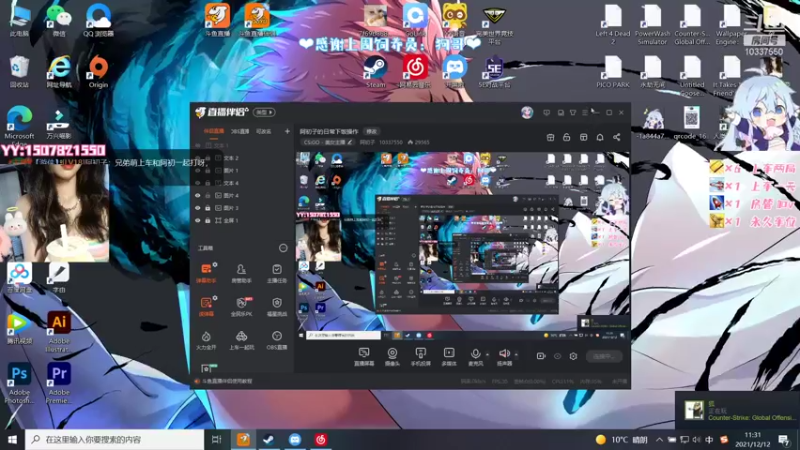Select the 全屏 1 layer row
The image size is (800, 450).
coord(242,220)
